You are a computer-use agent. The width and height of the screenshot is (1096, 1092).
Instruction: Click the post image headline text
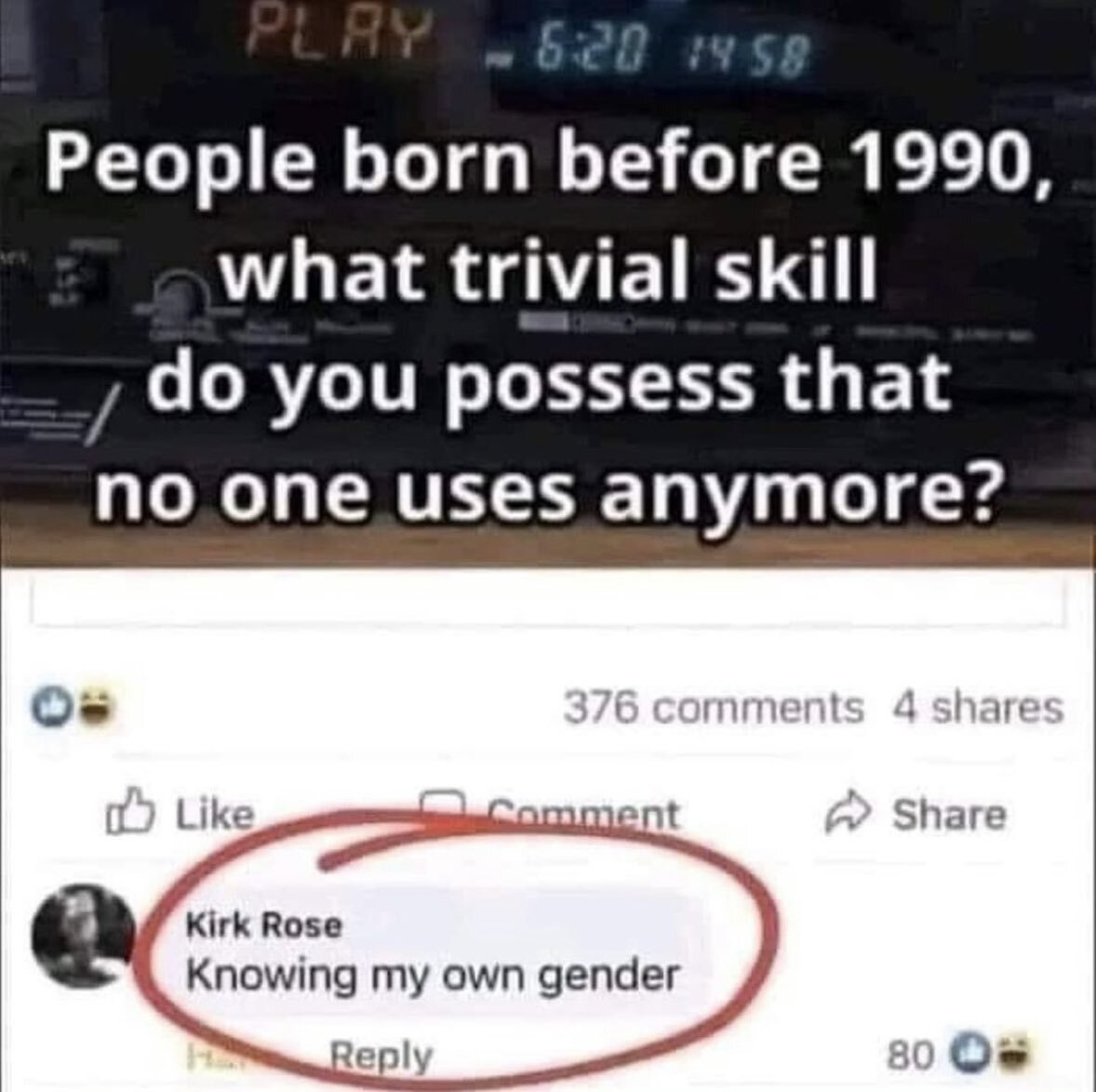546,331
